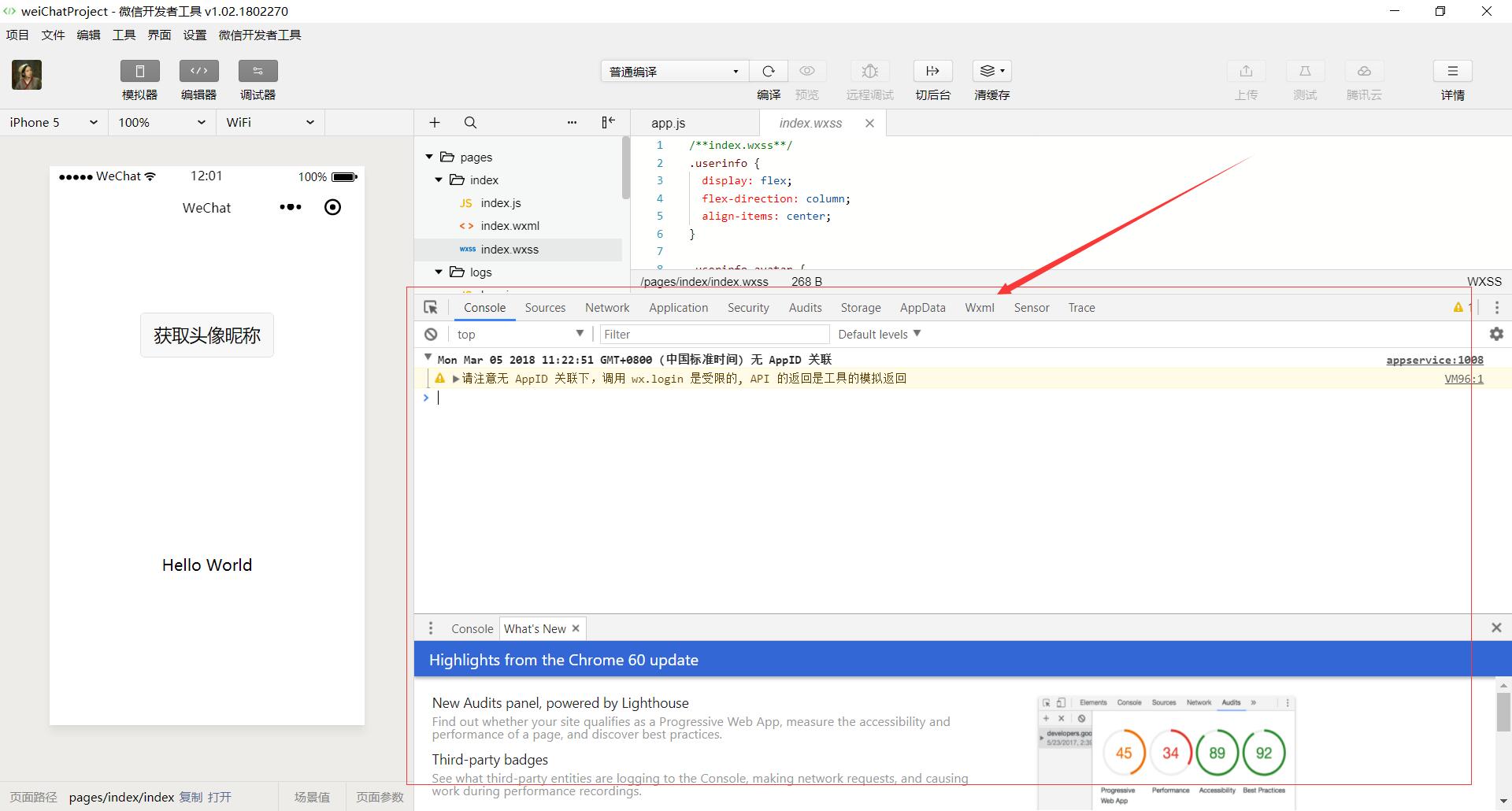Collapse the logs folder
Image resolution: width=1512 pixels, height=811 pixels.
pyautogui.click(x=439, y=272)
